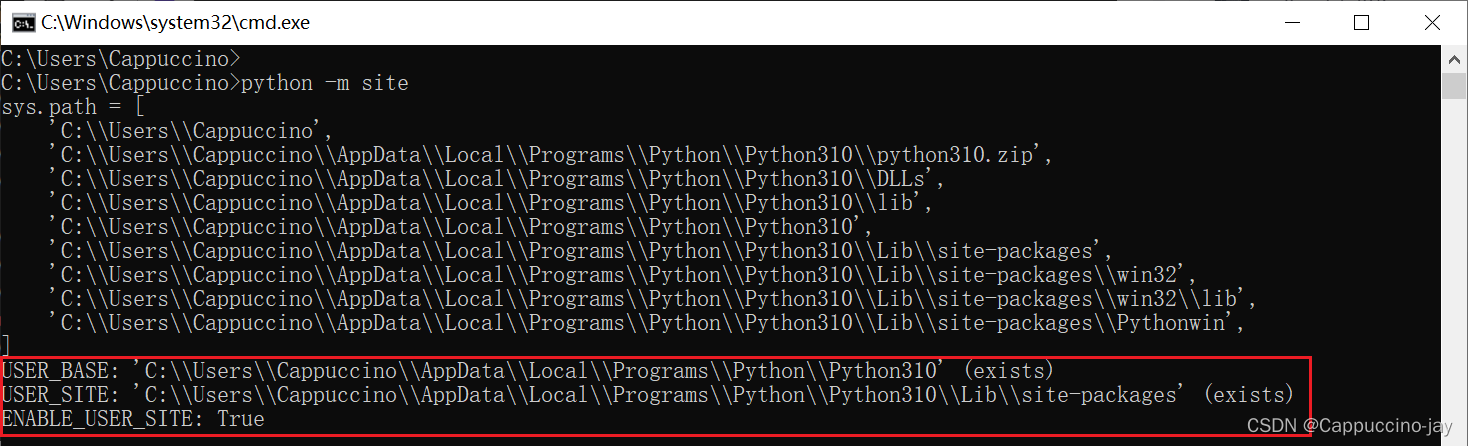Click the ENABLE_USER_SITE label
The height and width of the screenshot is (446, 1468).
pos(102,419)
